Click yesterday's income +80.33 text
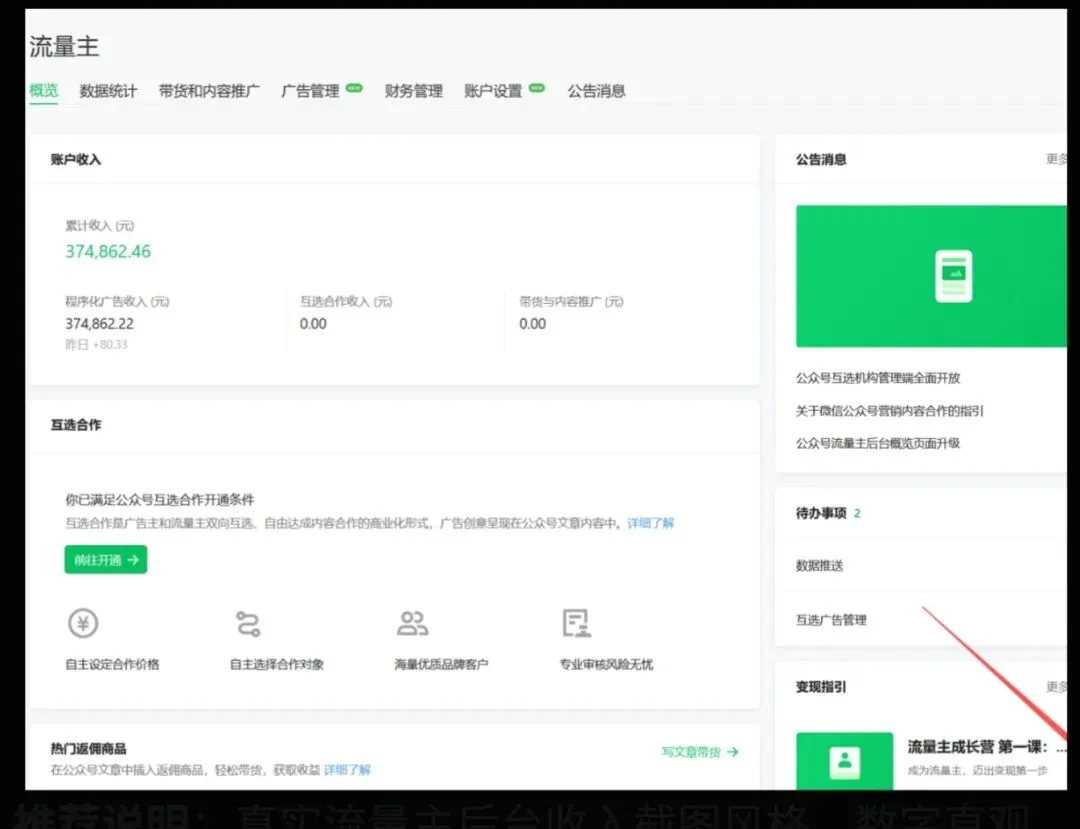 click(96, 344)
